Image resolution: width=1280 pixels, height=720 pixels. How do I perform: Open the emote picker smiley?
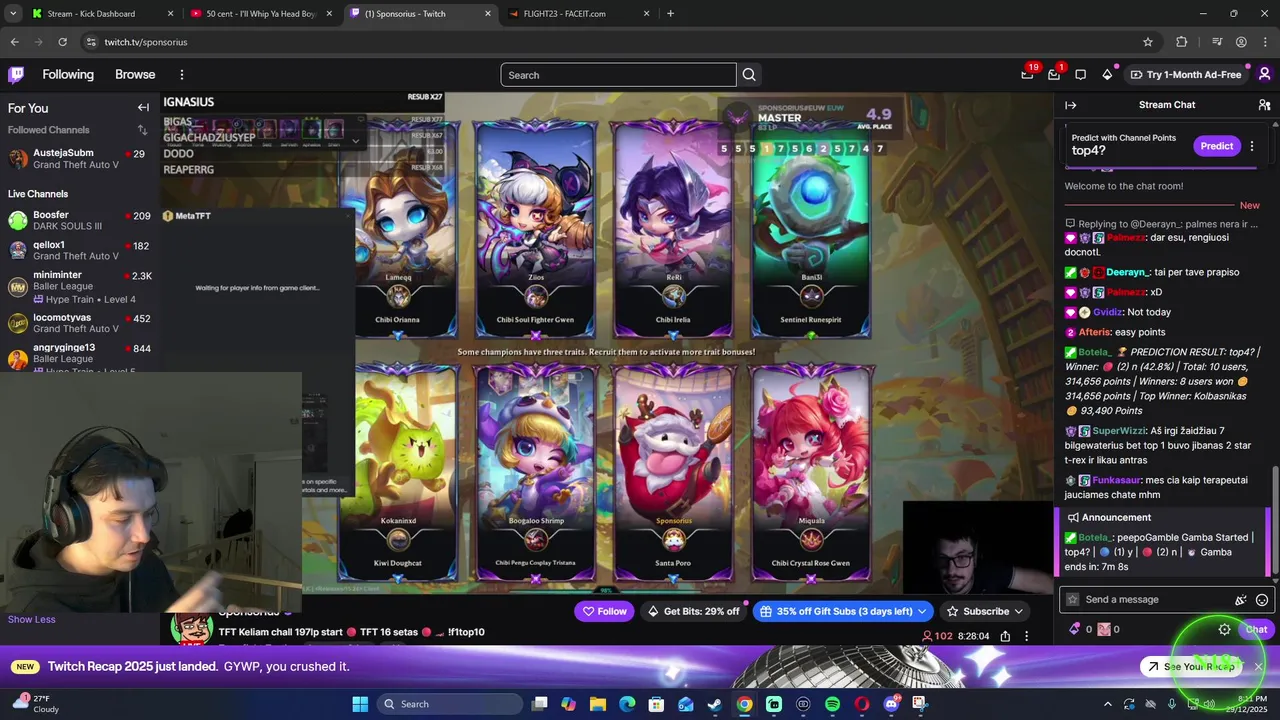pos(1262,600)
